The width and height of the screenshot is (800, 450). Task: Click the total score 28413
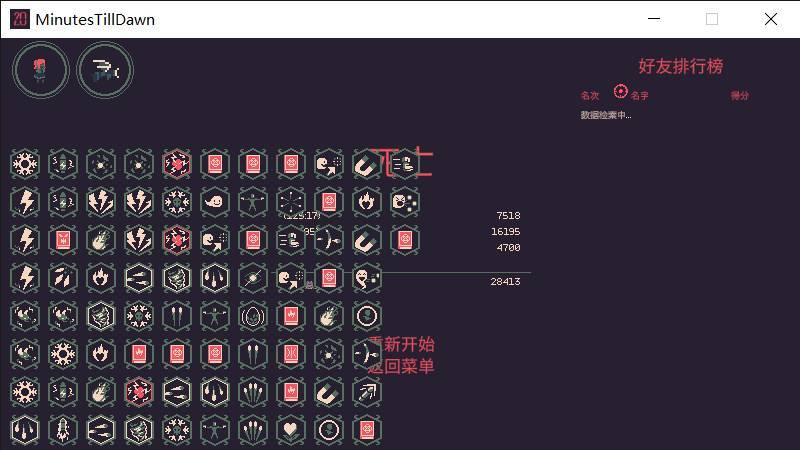coord(506,281)
